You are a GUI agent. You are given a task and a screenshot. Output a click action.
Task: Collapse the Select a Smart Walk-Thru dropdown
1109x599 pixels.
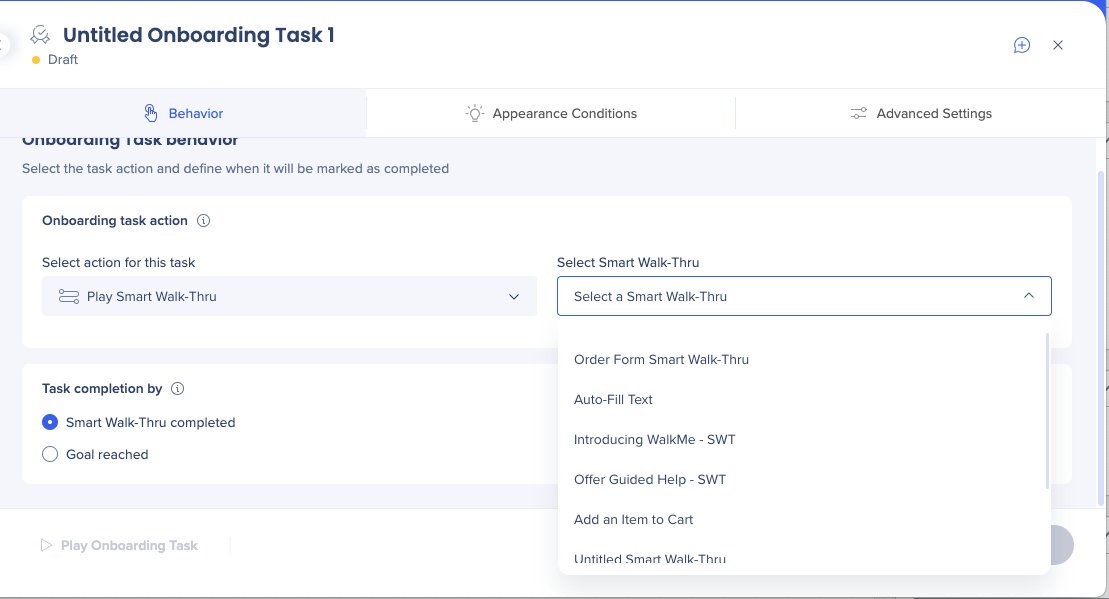804,296
